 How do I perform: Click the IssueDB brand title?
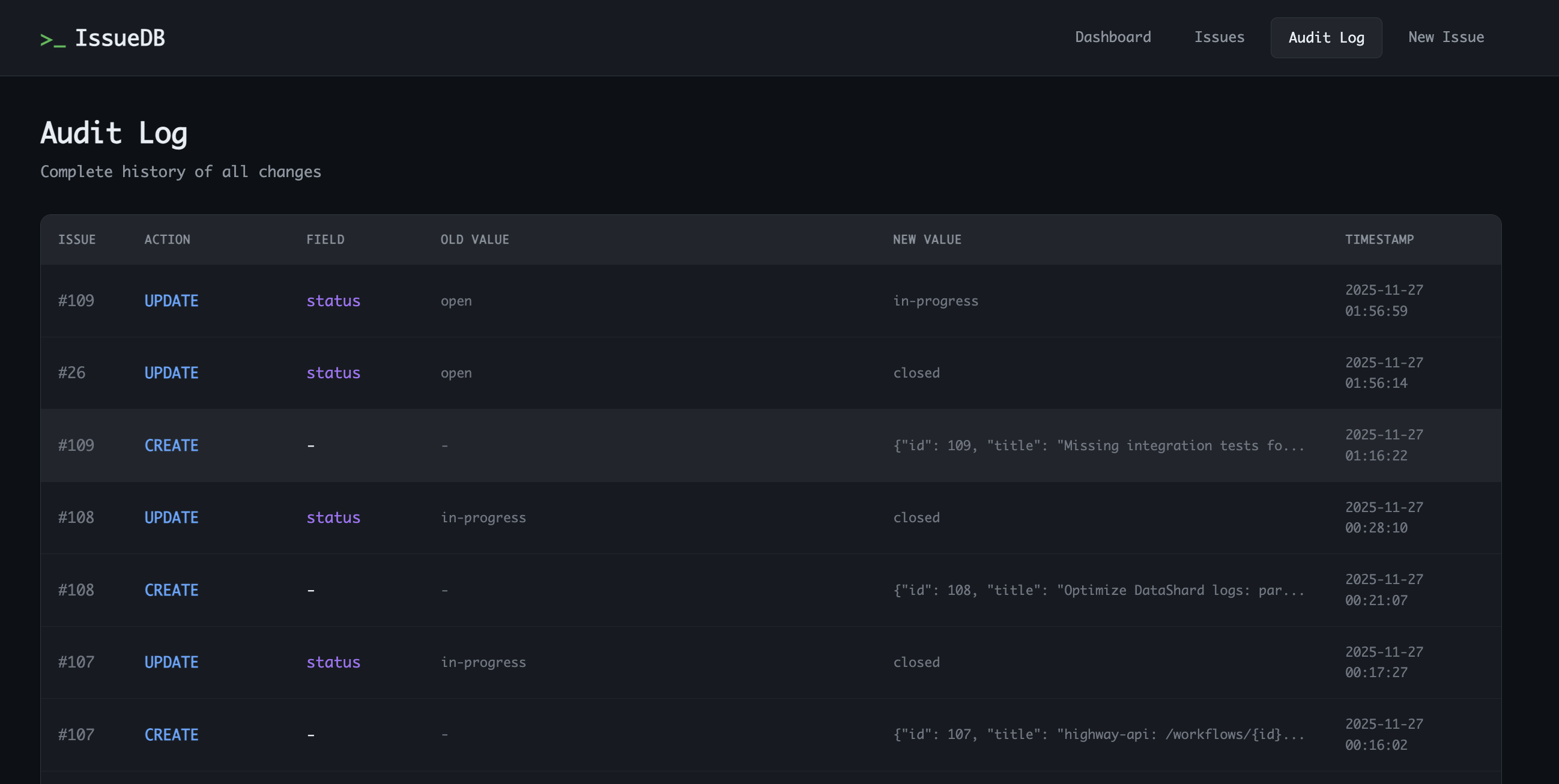click(120, 38)
